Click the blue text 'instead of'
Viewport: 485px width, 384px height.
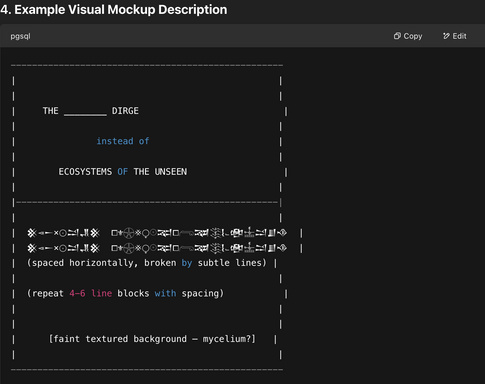point(123,141)
